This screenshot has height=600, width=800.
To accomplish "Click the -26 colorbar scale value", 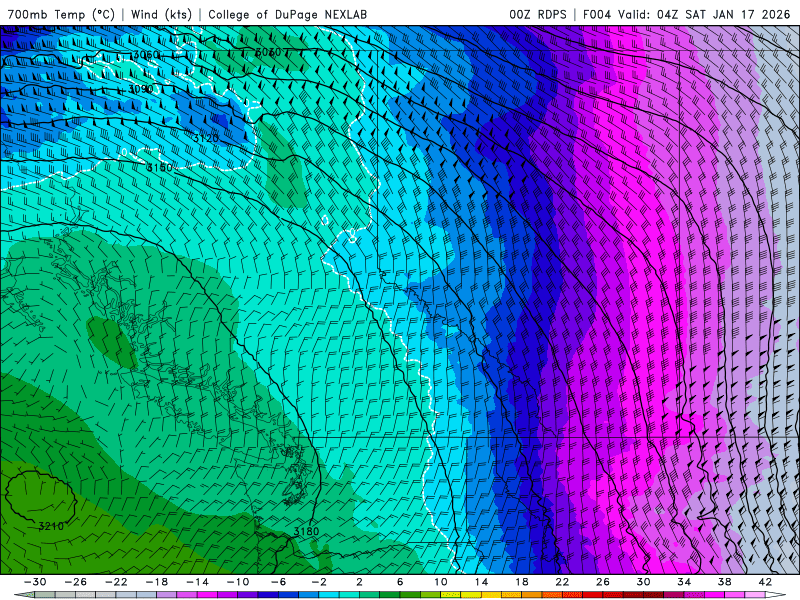I will click(x=76, y=582).
